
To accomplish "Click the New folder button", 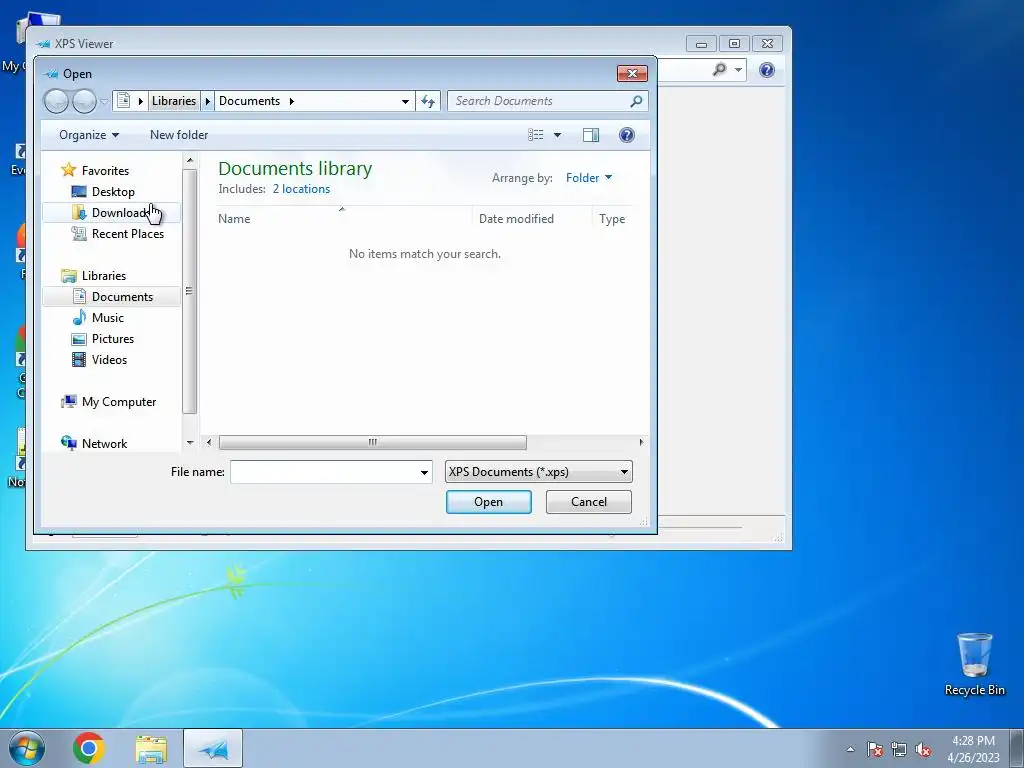I will (179, 135).
